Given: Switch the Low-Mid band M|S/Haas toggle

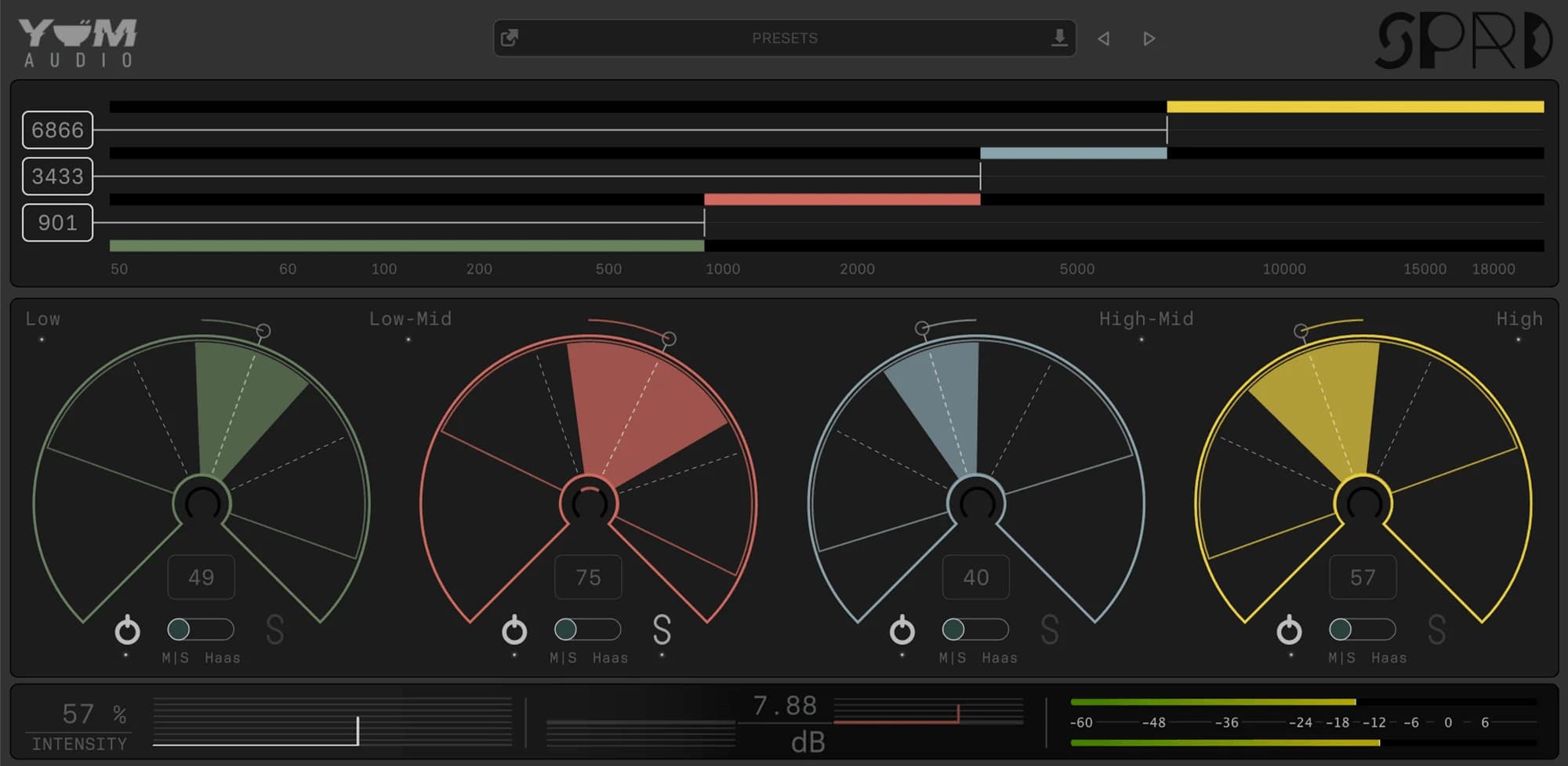Looking at the screenshot, I should pos(587,630).
